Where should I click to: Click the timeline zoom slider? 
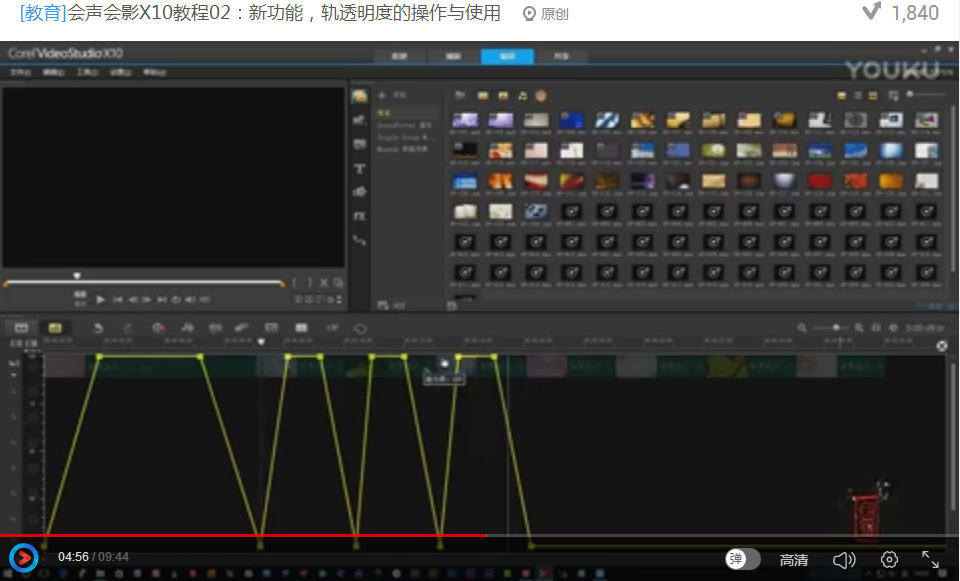pos(832,328)
